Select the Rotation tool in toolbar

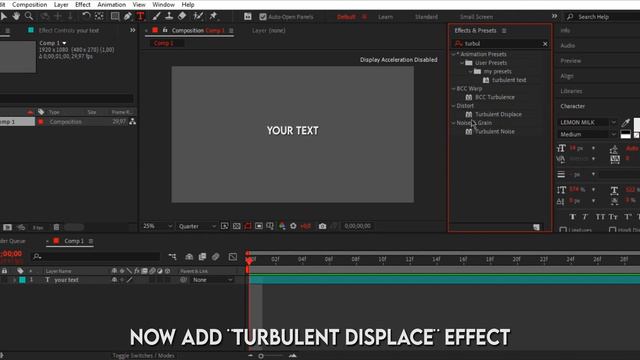click(x=86, y=16)
